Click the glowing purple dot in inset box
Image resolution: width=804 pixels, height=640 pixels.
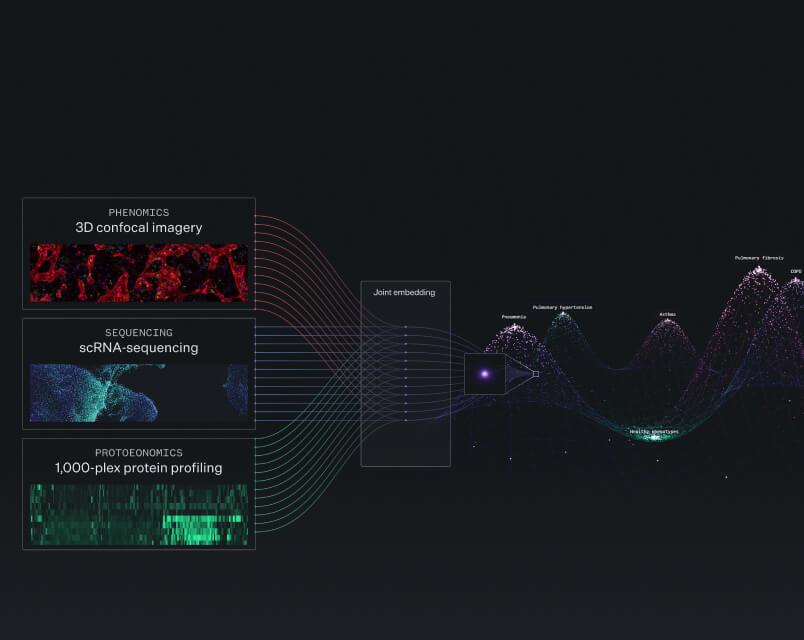click(485, 374)
